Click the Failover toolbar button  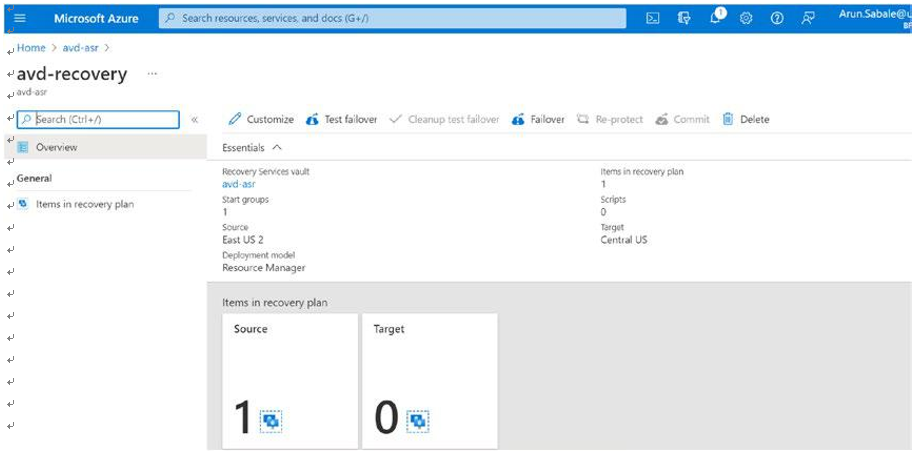pyautogui.click(x=538, y=119)
